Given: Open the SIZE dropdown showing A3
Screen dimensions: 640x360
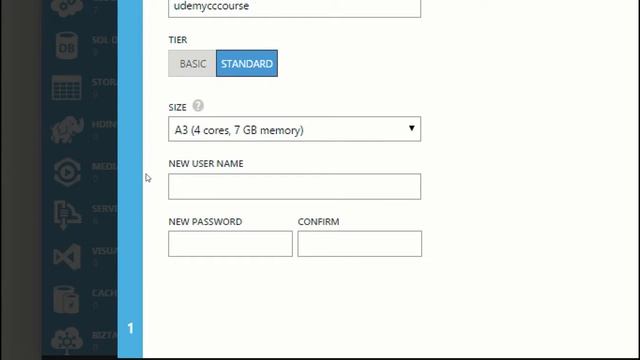Looking at the screenshot, I should [x=294, y=129].
